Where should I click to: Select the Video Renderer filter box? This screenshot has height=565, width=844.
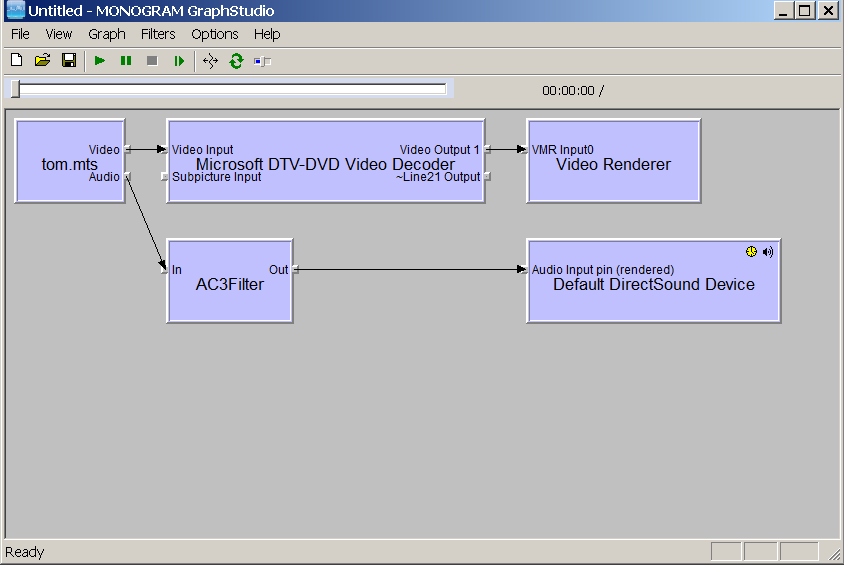[614, 161]
